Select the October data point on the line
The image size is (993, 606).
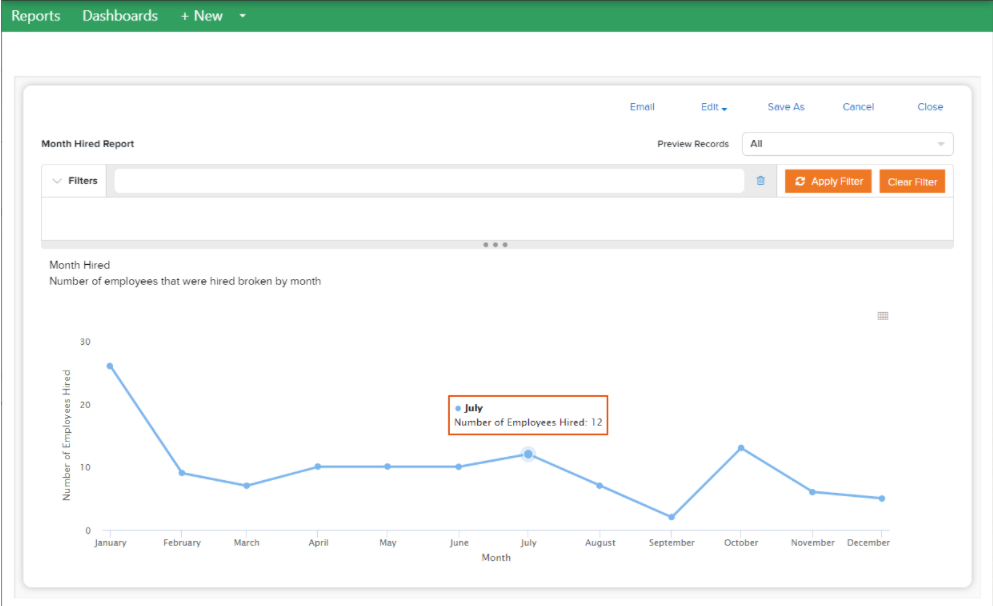pos(741,448)
